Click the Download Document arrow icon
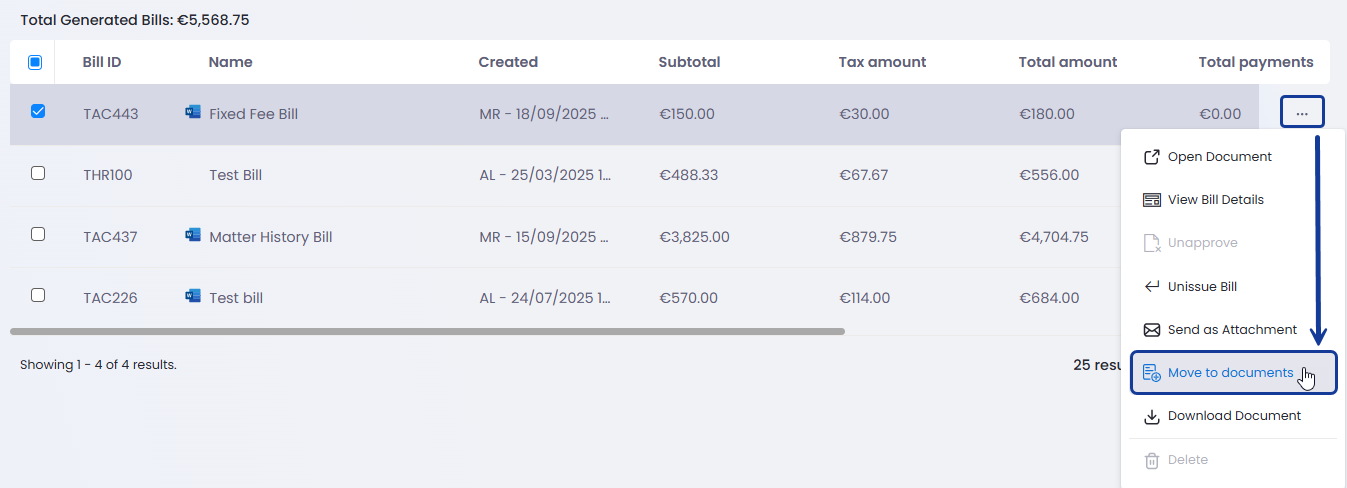Viewport: 1347px width, 488px height. coord(1152,416)
